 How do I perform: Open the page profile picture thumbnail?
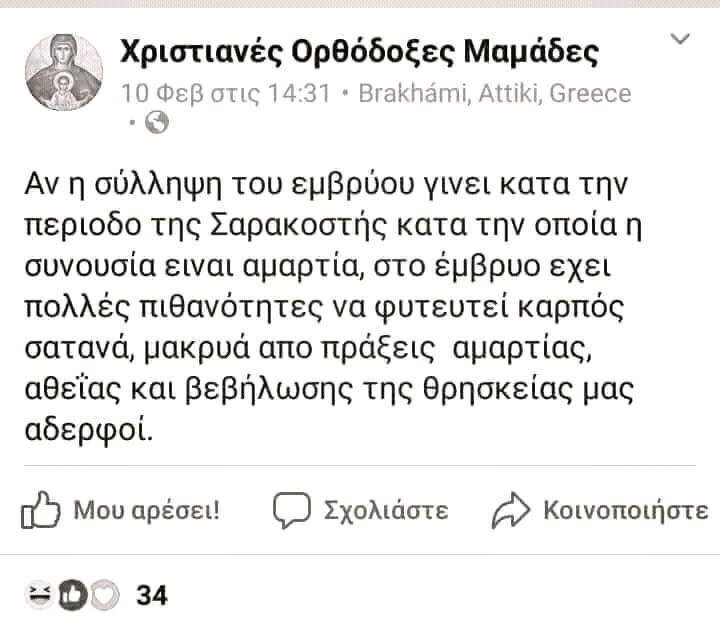tap(64, 72)
